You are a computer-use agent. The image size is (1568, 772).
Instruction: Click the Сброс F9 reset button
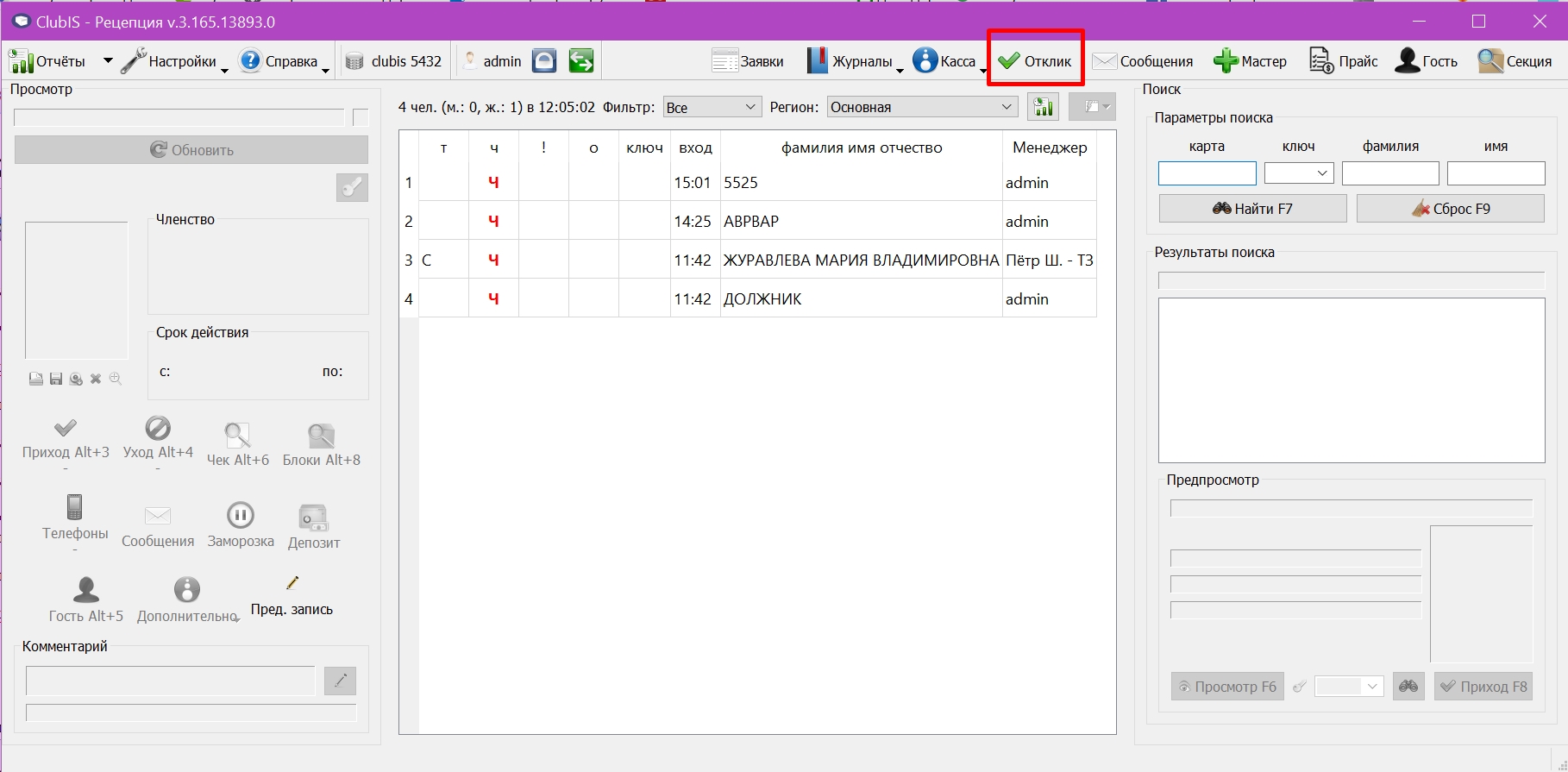(1451, 209)
